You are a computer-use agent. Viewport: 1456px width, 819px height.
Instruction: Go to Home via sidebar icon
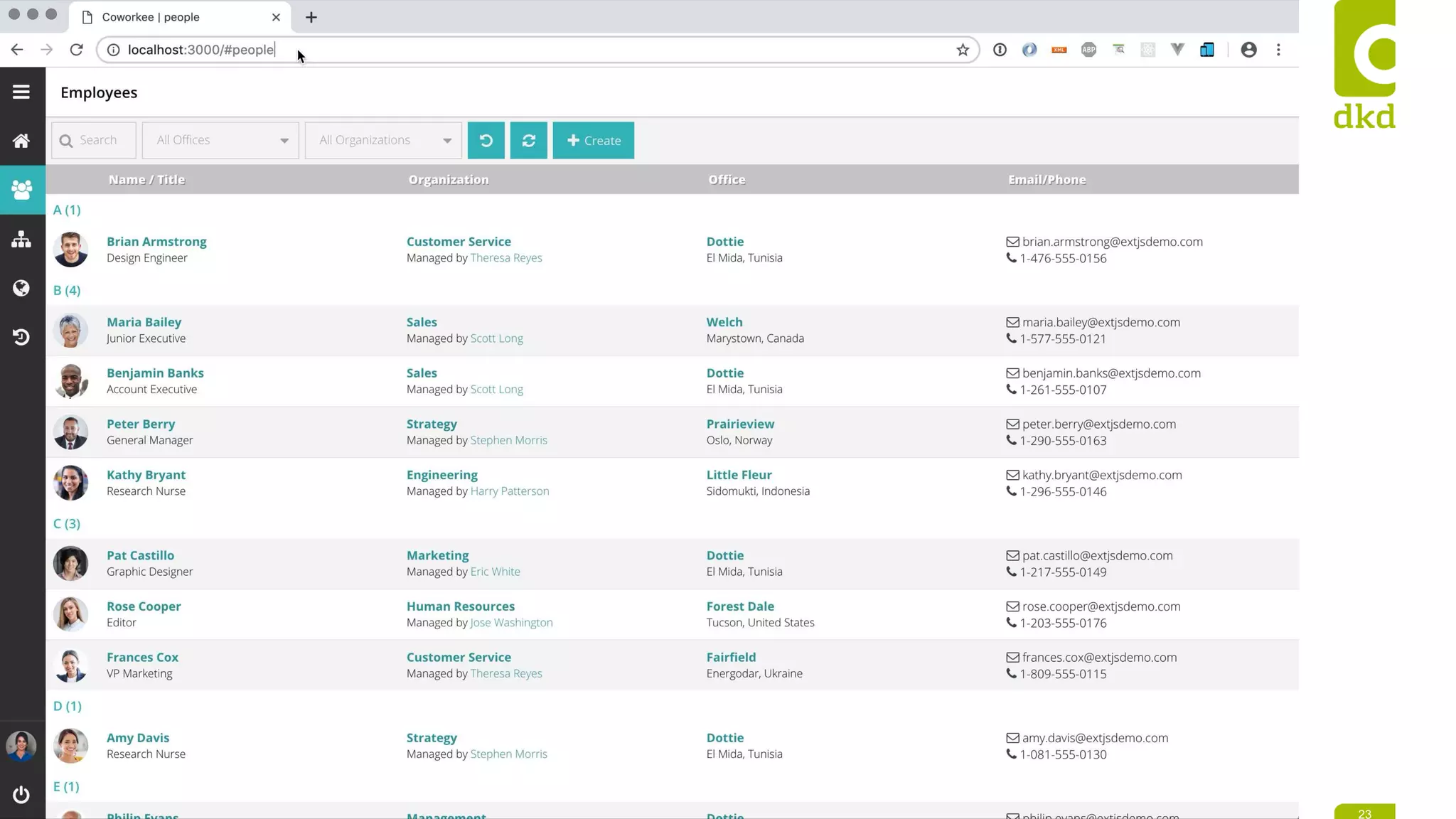pos(21,141)
